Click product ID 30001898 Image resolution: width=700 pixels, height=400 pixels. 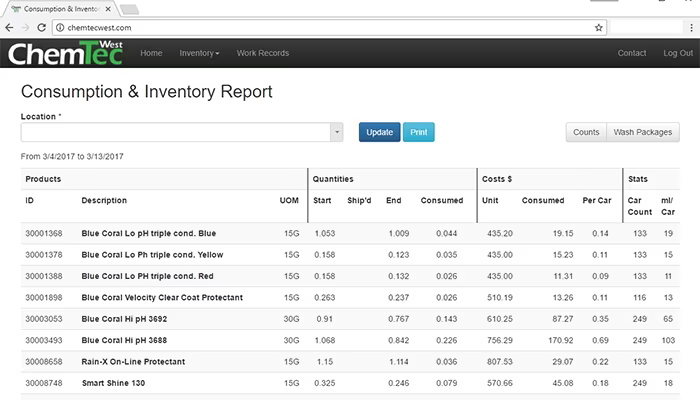44,298
